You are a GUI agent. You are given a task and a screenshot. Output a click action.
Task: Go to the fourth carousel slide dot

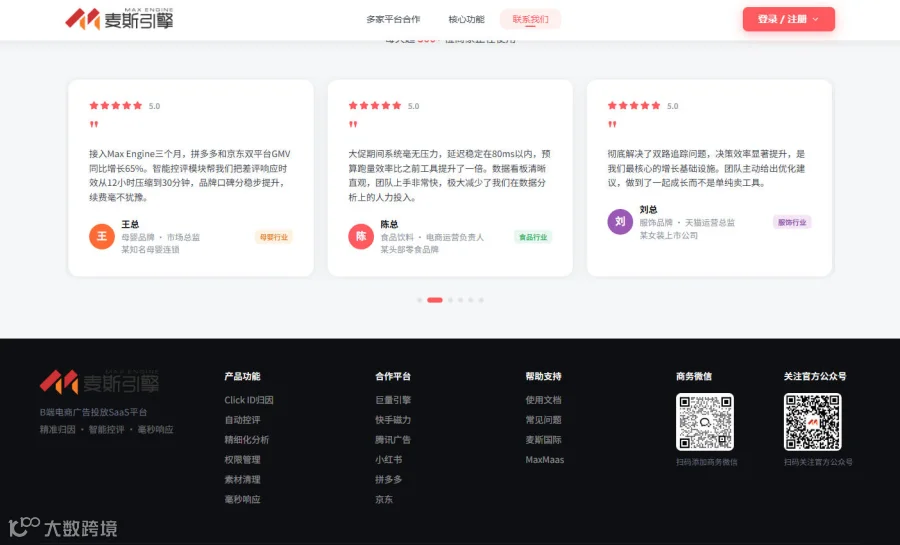[x=460, y=300]
